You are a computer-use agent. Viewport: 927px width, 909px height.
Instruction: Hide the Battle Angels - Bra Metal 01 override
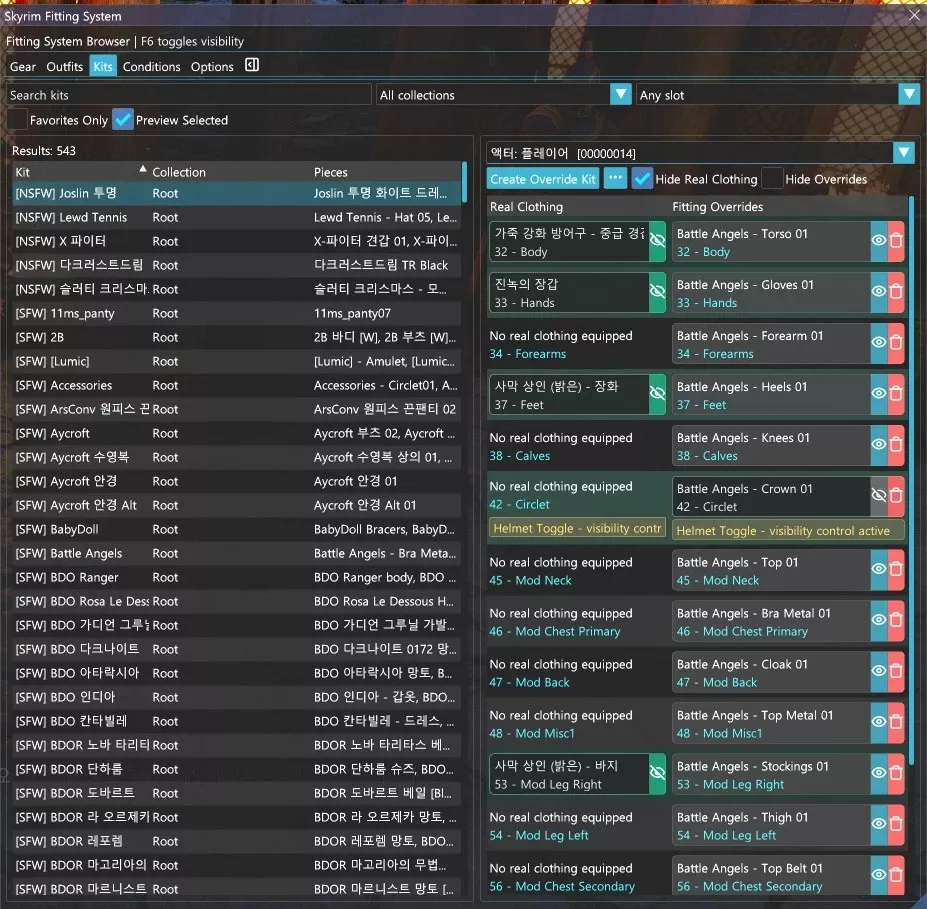pyautogui.click(x=879, y=621)
